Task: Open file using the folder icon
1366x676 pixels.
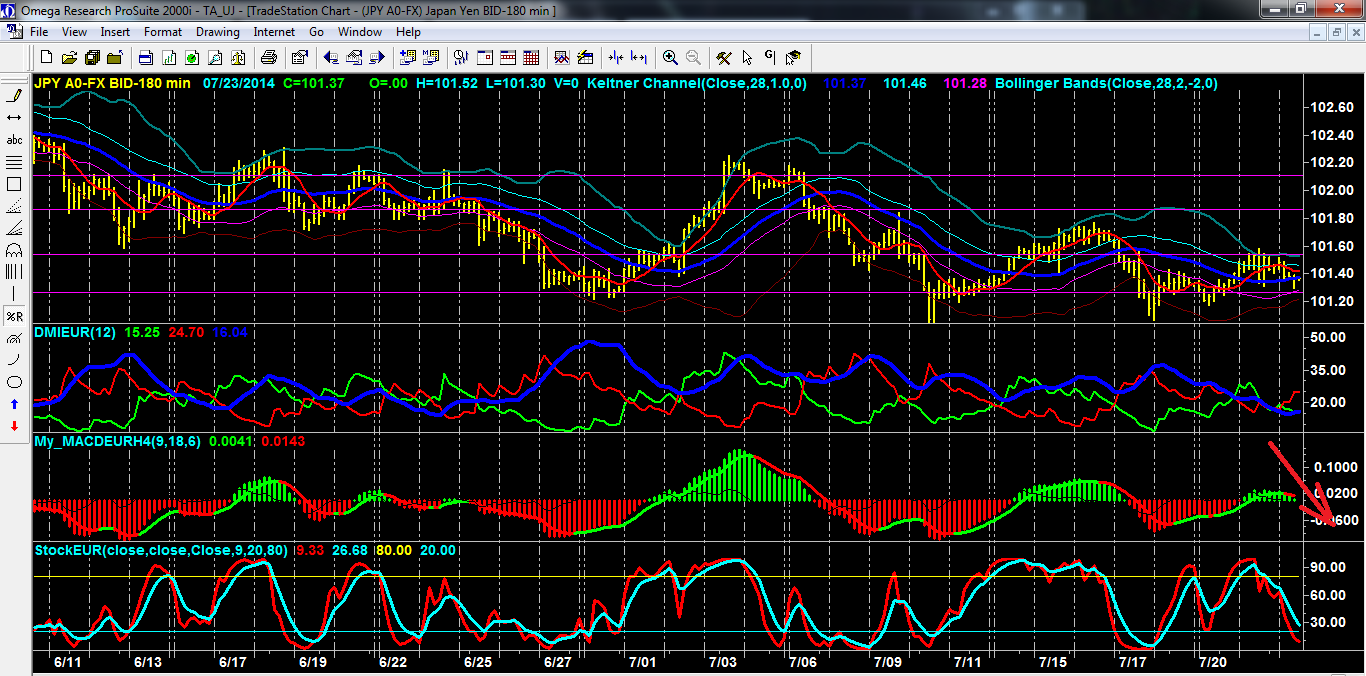Action: 71,57
